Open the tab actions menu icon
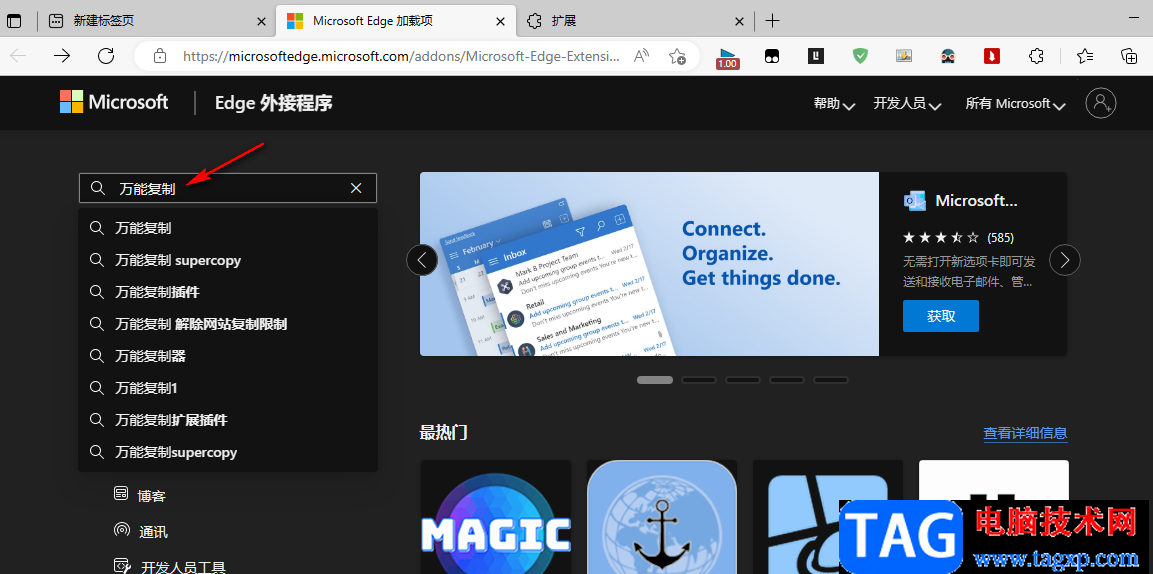 pyautogui.click(x=15, y=21)
